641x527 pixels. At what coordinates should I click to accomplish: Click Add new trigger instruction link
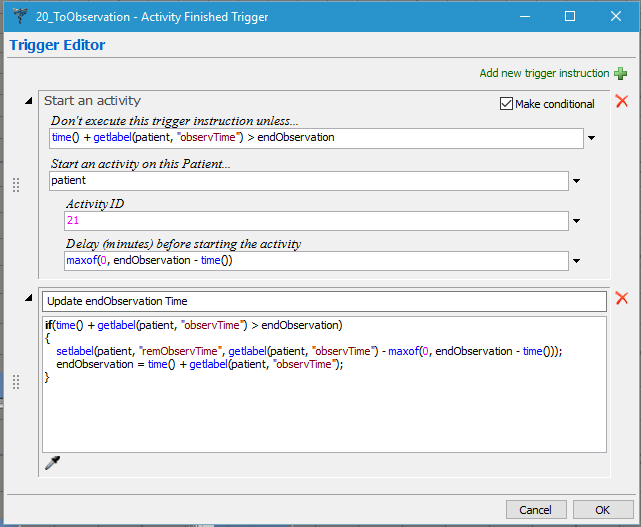(x=543, y=73)
